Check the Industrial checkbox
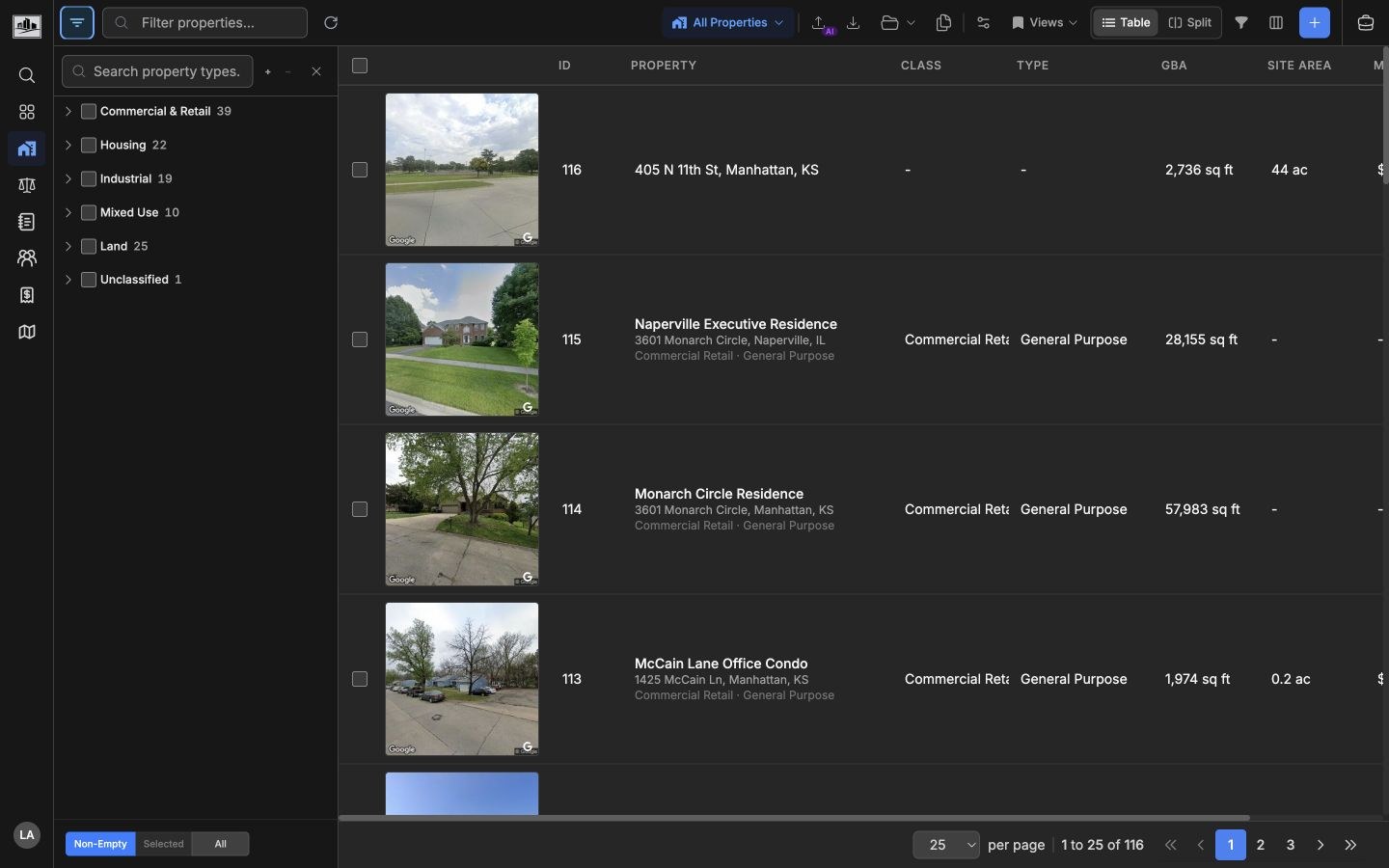1389x868 pixels. (x=89, y=178)
